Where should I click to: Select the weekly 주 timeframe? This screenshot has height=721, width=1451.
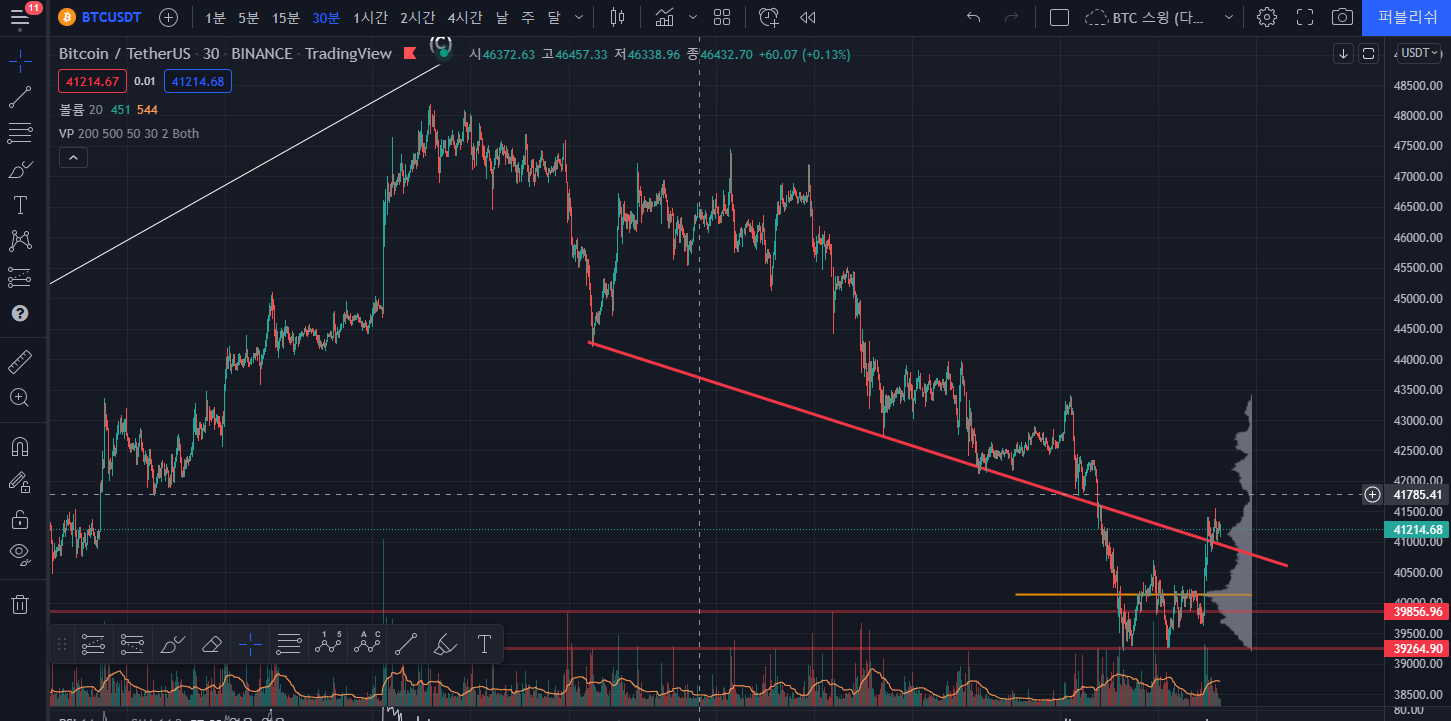(529, 17)
